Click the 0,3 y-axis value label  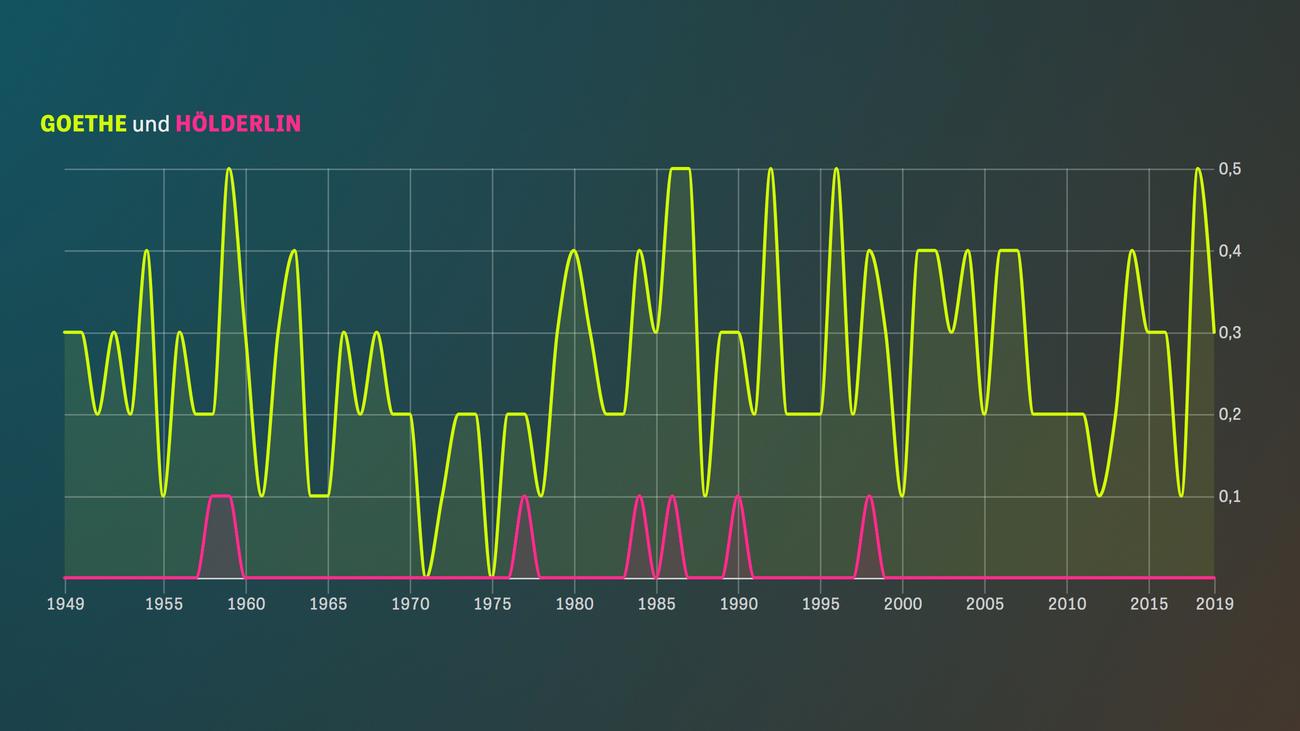pos(1229,333)
